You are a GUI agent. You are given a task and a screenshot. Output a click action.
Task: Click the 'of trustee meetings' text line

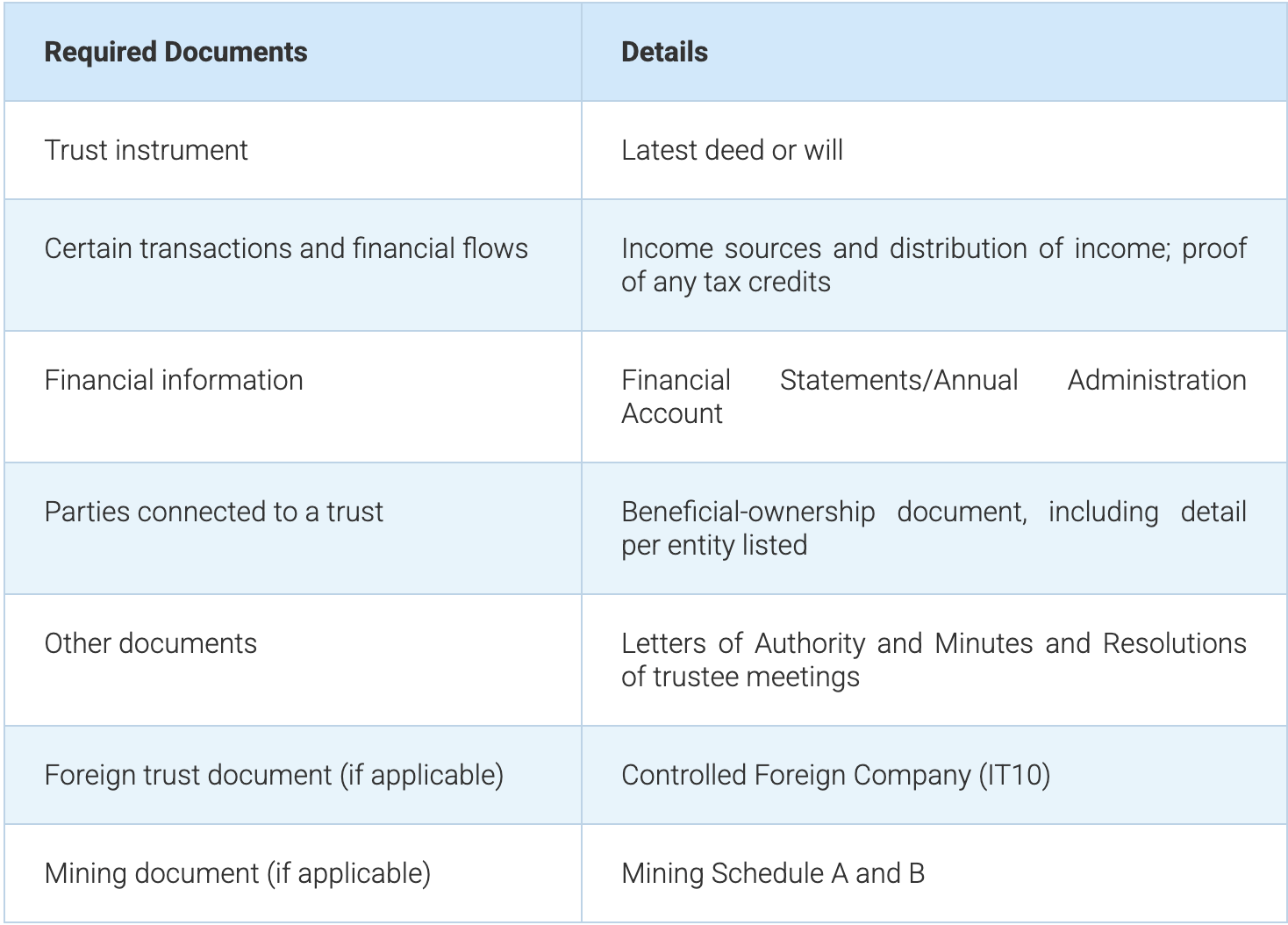[741, 678]
